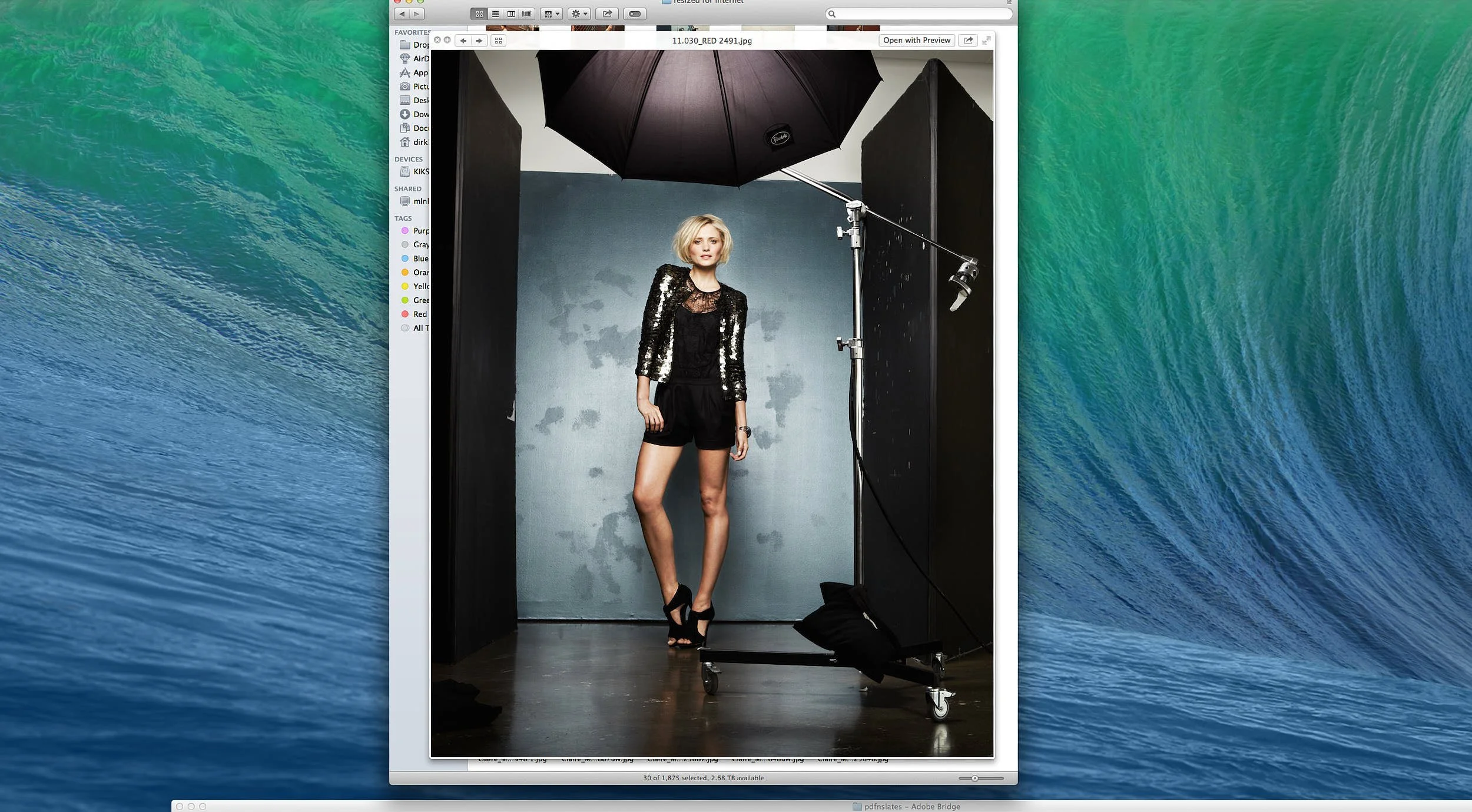Select the AirDrop sidebar item
The image size is (1472, 812).
[419, 58]
